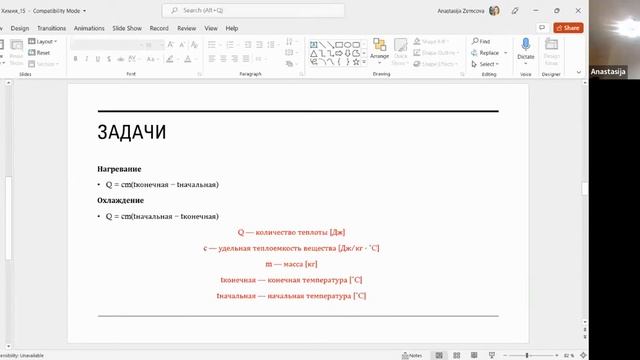Open the Text Direction dropdown
This screenshot has width=640, height=360.
pos(291,41)
